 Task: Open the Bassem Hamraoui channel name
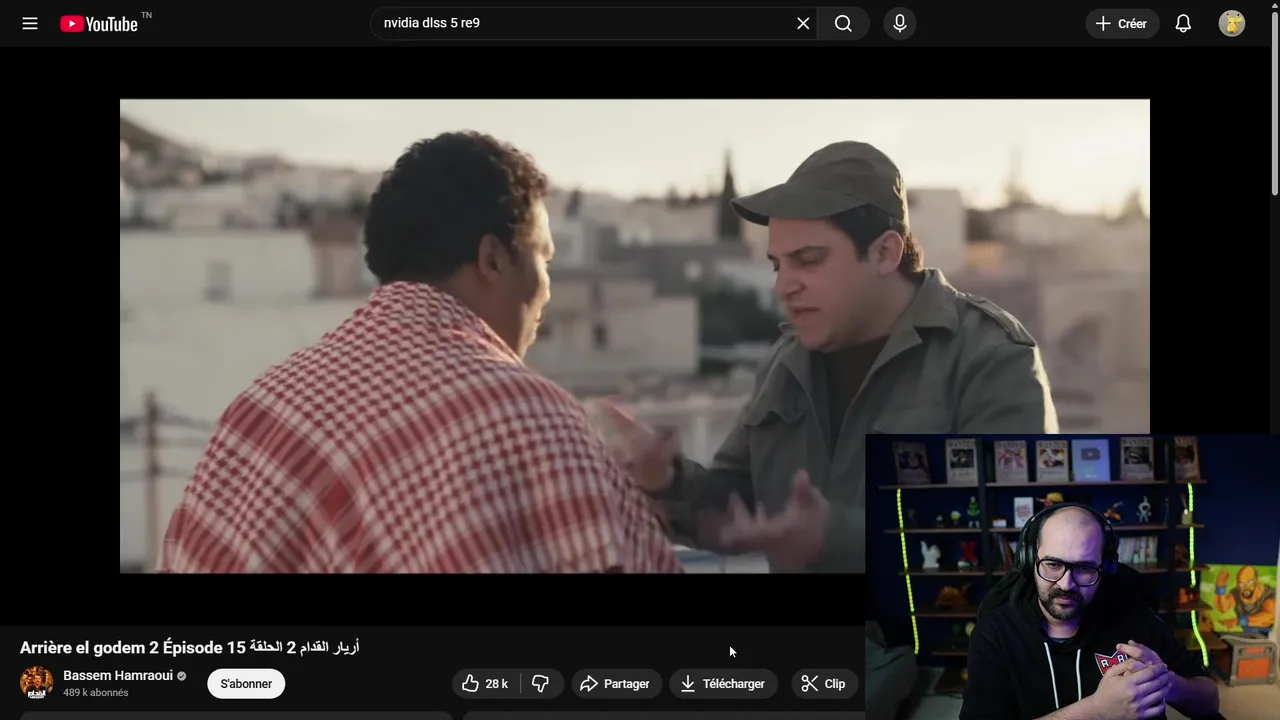(x=118, y=676)
